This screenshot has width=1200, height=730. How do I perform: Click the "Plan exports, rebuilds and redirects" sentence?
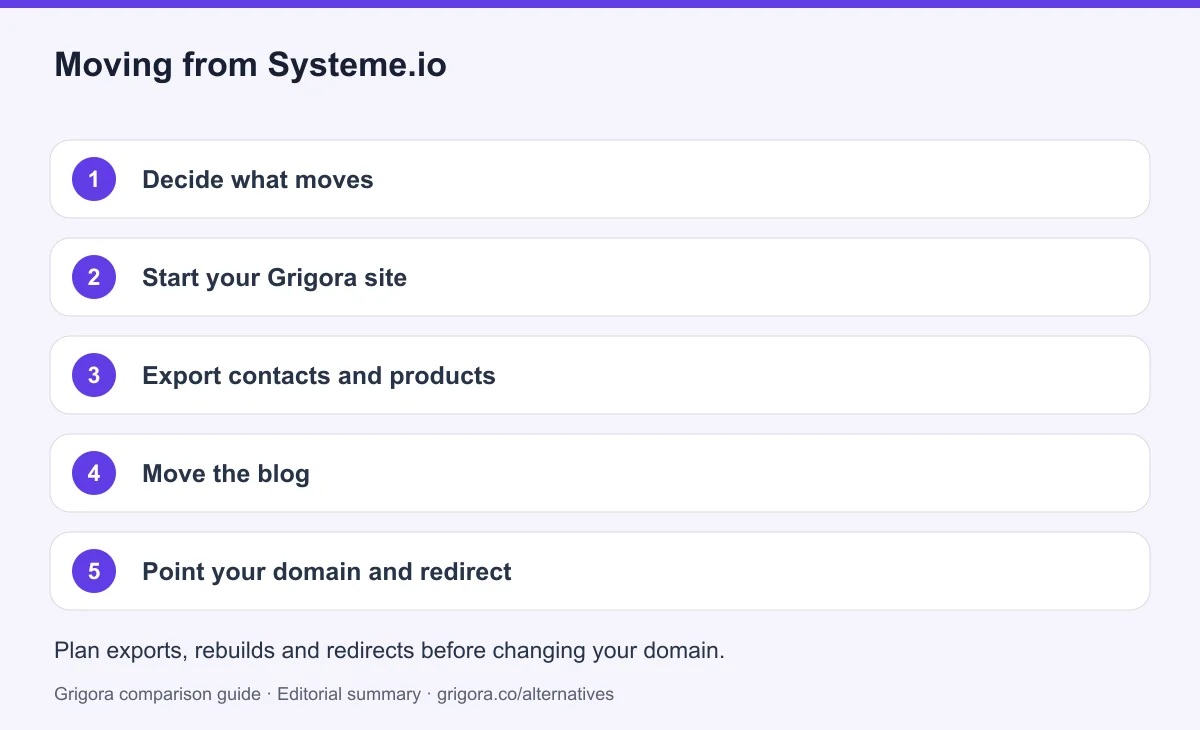389,650
